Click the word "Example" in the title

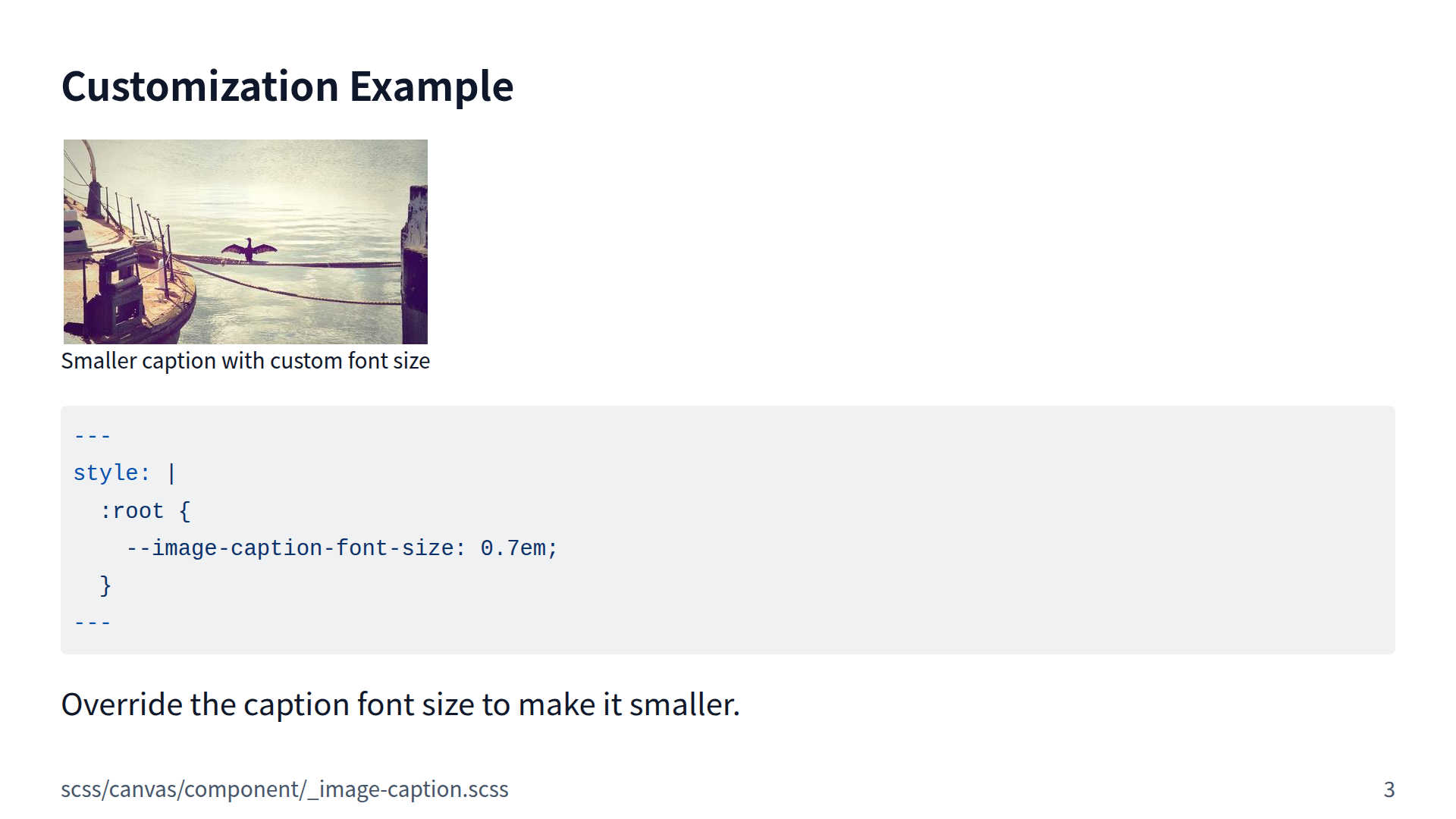(431, 86)
